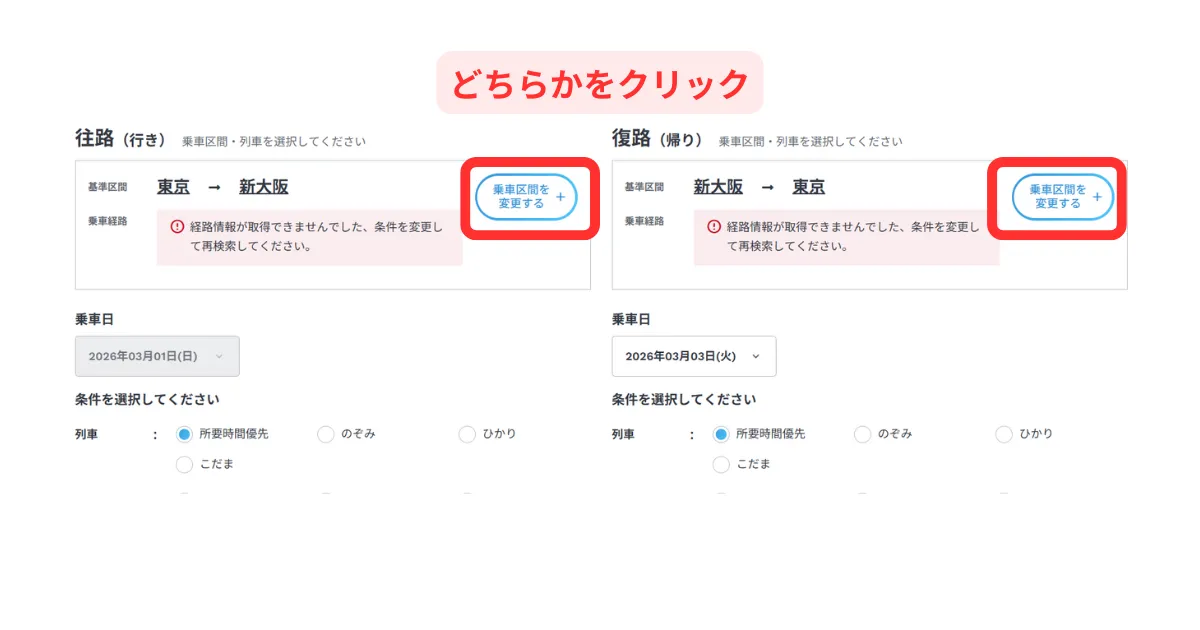Viewport: 1200px width, 630px height.
Task: Choose こだま radio for outbound train
Action: pyautogui.click(x=184, y=464)
